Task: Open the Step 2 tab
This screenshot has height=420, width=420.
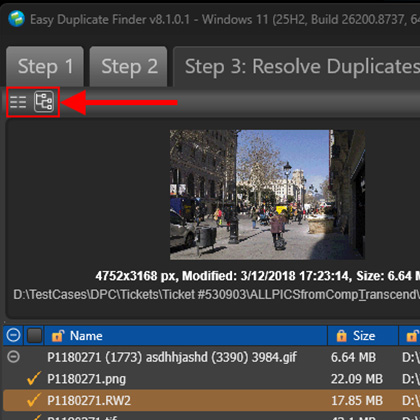Action: (128, 66)
